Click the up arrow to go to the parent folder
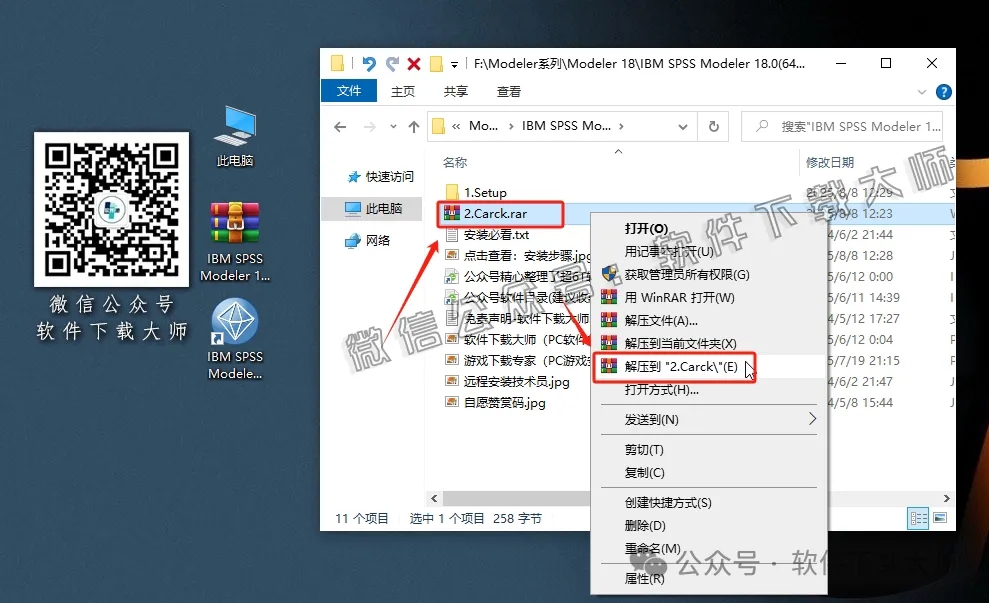989x603 pixels. pos(417,126)
